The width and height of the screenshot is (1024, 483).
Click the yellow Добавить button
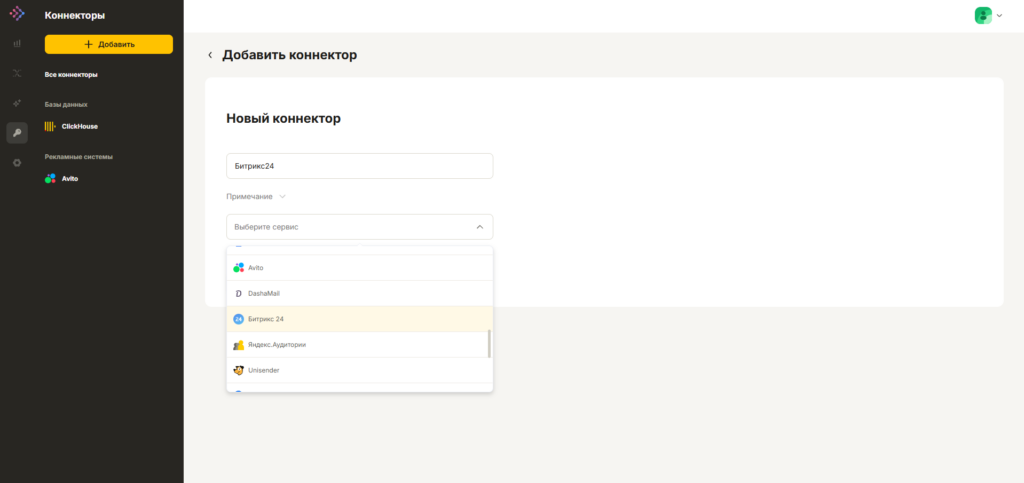click(x=109, y=44)
